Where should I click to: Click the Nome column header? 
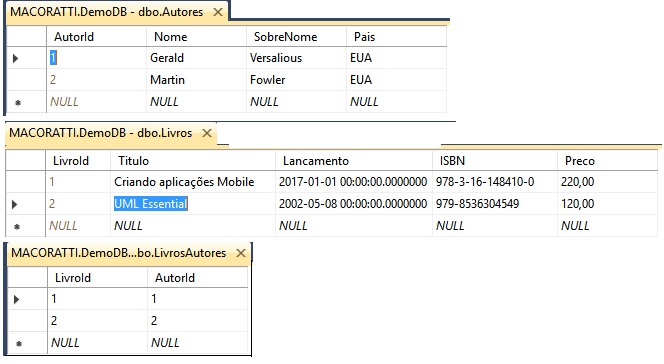tap(196, 36)
